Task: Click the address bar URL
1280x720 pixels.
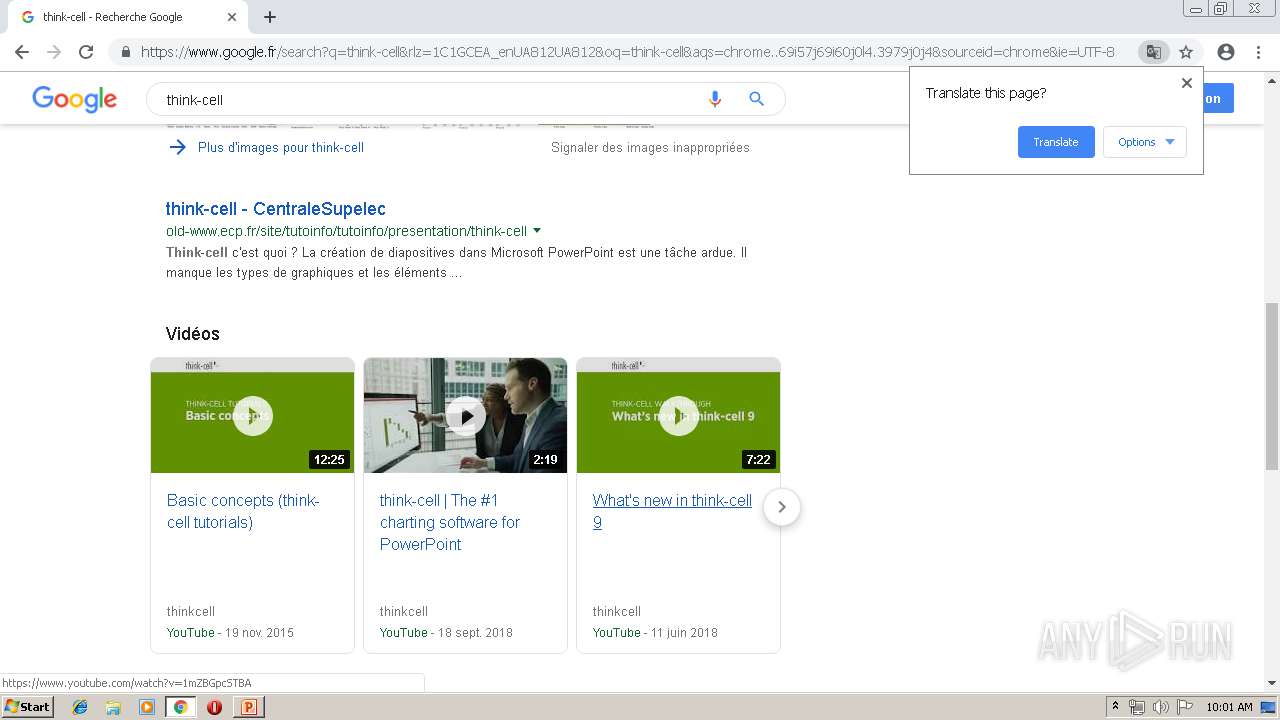Action: (x=627, y=52)
